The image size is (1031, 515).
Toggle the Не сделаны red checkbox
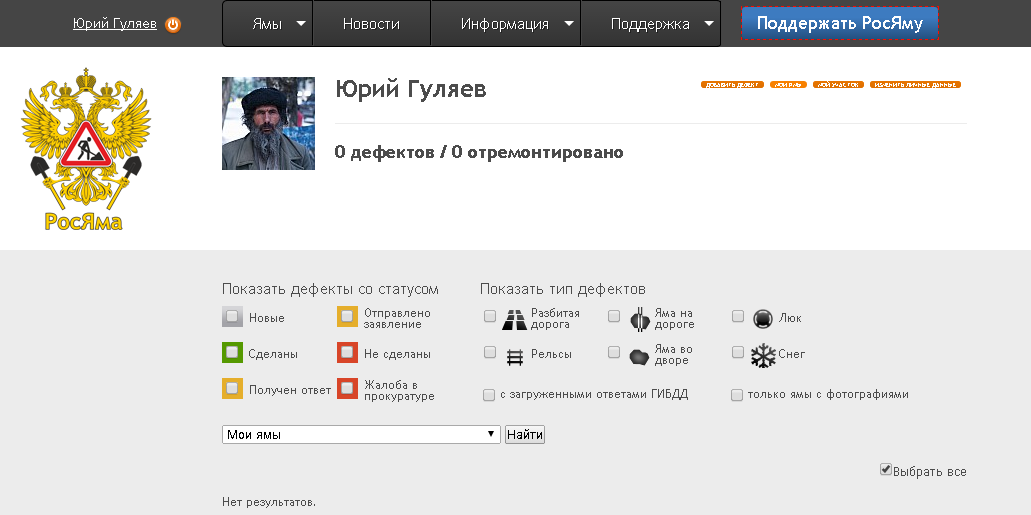[x=347, y=353]
